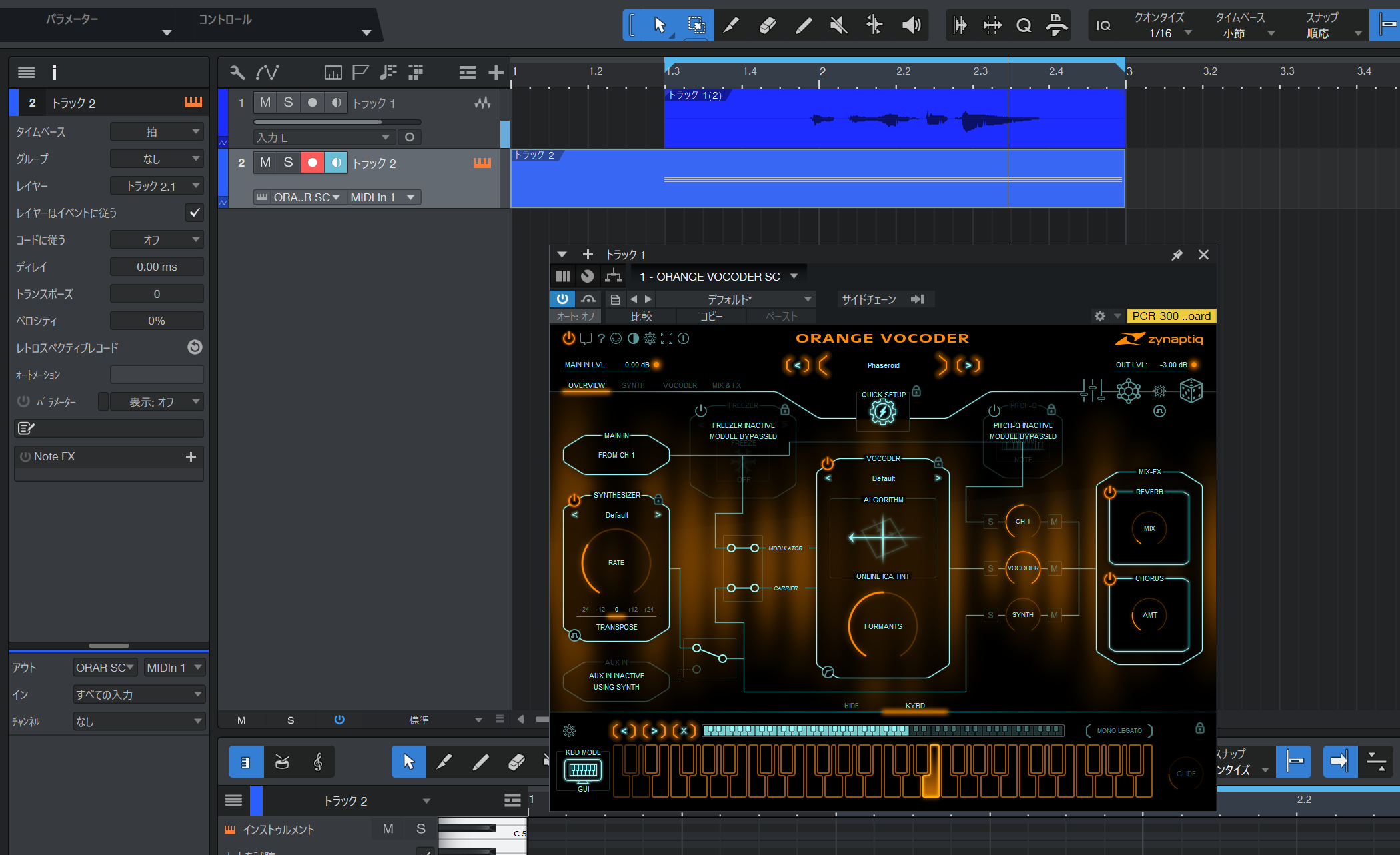Viewport: 1400px width, 855px height.
Task: Click the トラック 1(2) audio clip
Action: coord(895,119)
